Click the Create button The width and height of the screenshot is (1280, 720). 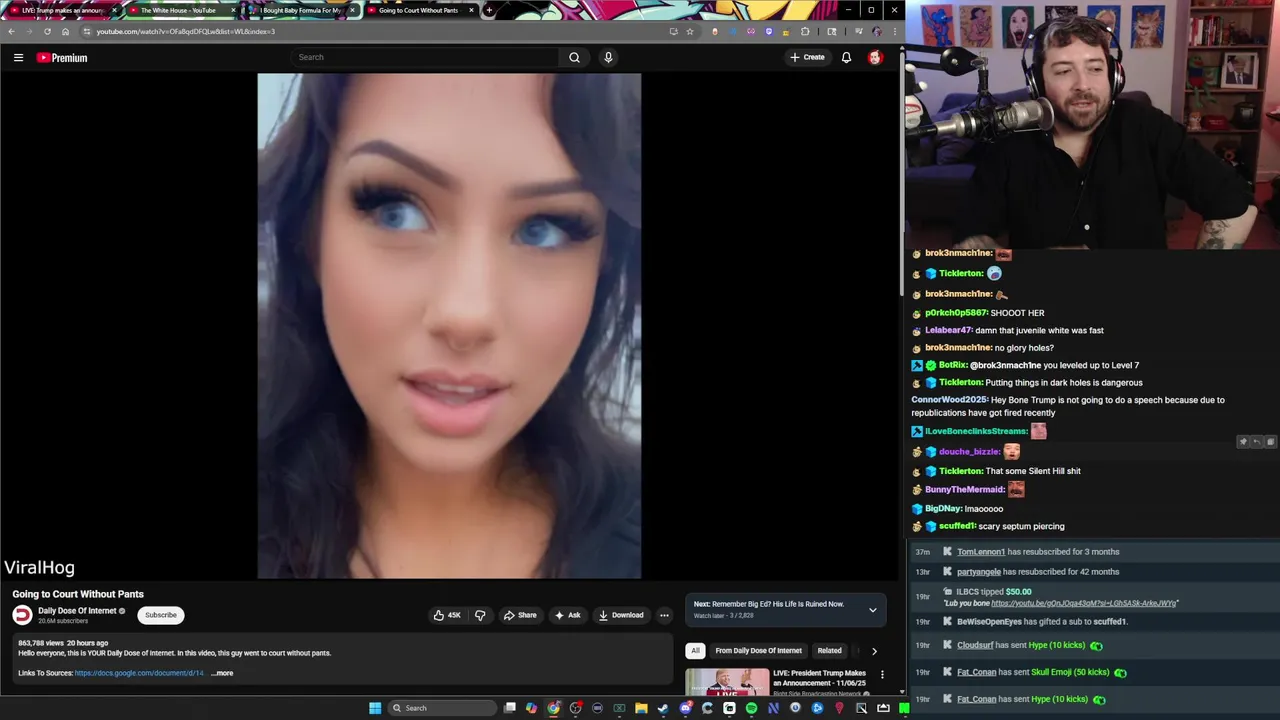[807, 57]
